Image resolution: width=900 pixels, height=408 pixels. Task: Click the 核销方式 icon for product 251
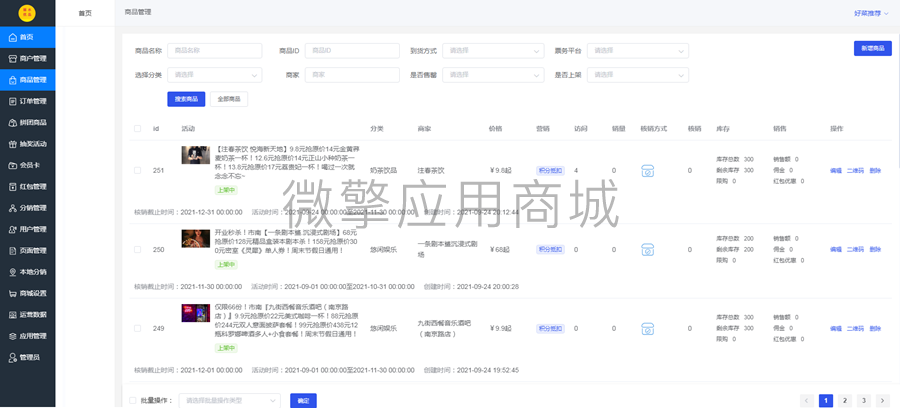[647, 170]
